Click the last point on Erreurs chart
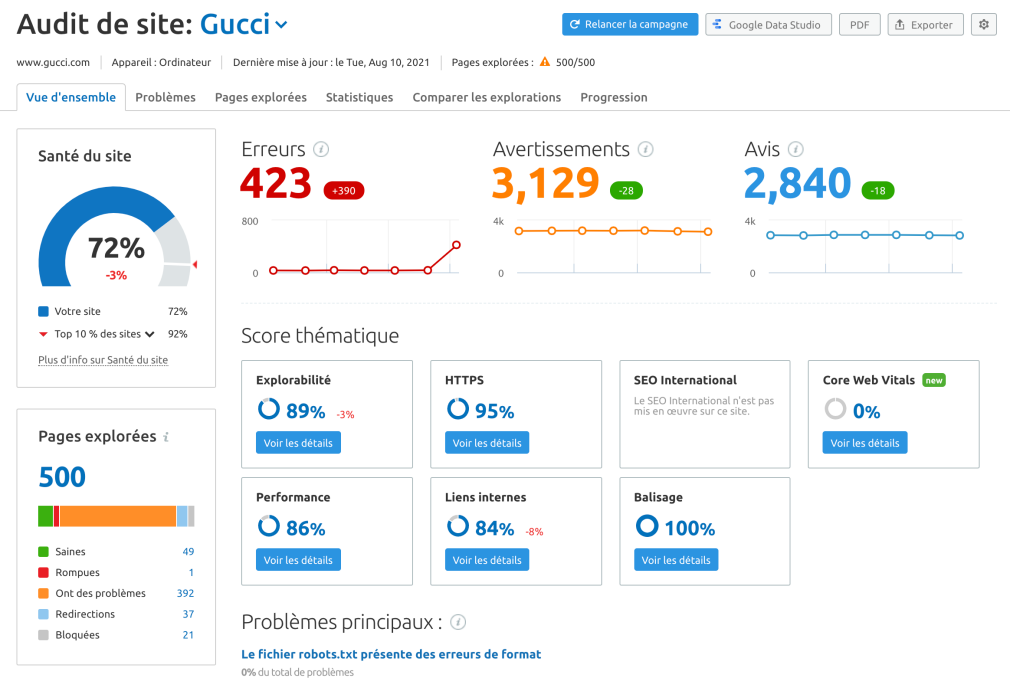This screenshot has width=1010, height=681. point(456,245)
